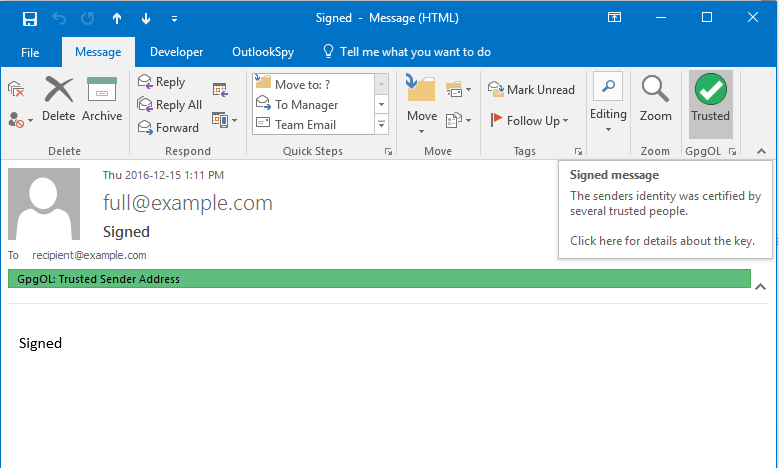Click the Reply button
The width and height of the screenshot is (779, 468).
click(x=162, y=82)
